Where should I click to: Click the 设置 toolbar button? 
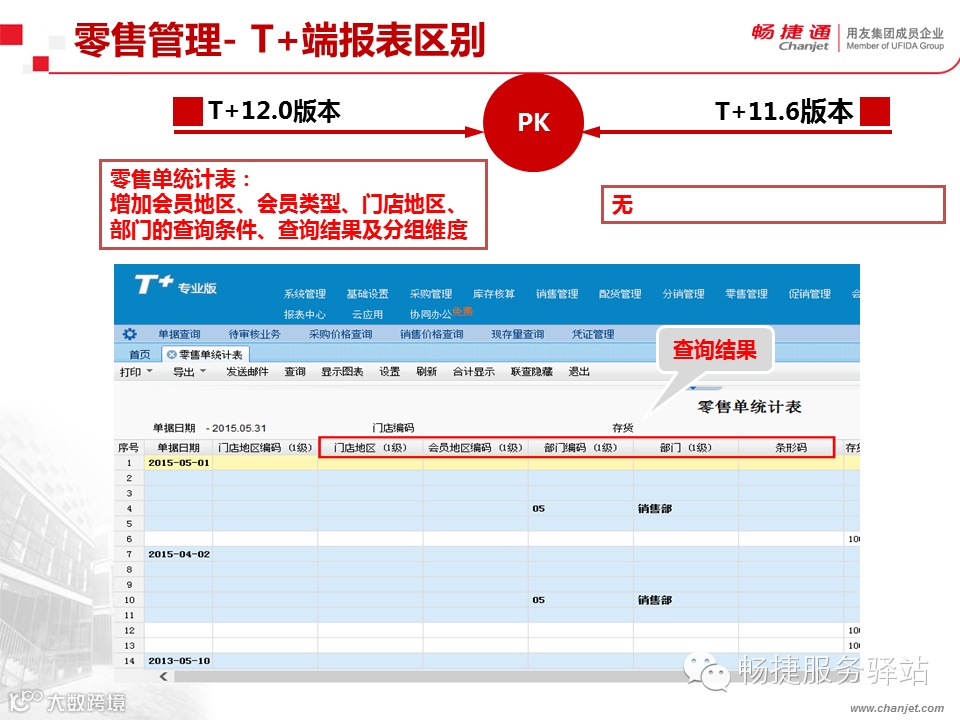tap(389, 372)
